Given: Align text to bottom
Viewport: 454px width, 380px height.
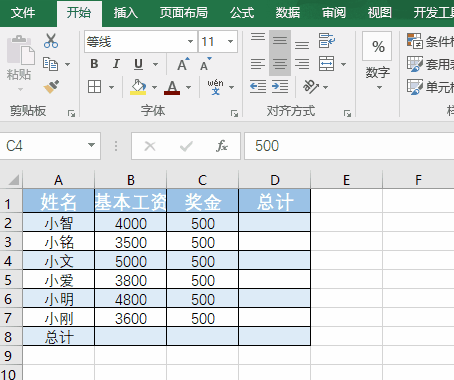Looking at the screenshot, I should click(x=302, y=45).
